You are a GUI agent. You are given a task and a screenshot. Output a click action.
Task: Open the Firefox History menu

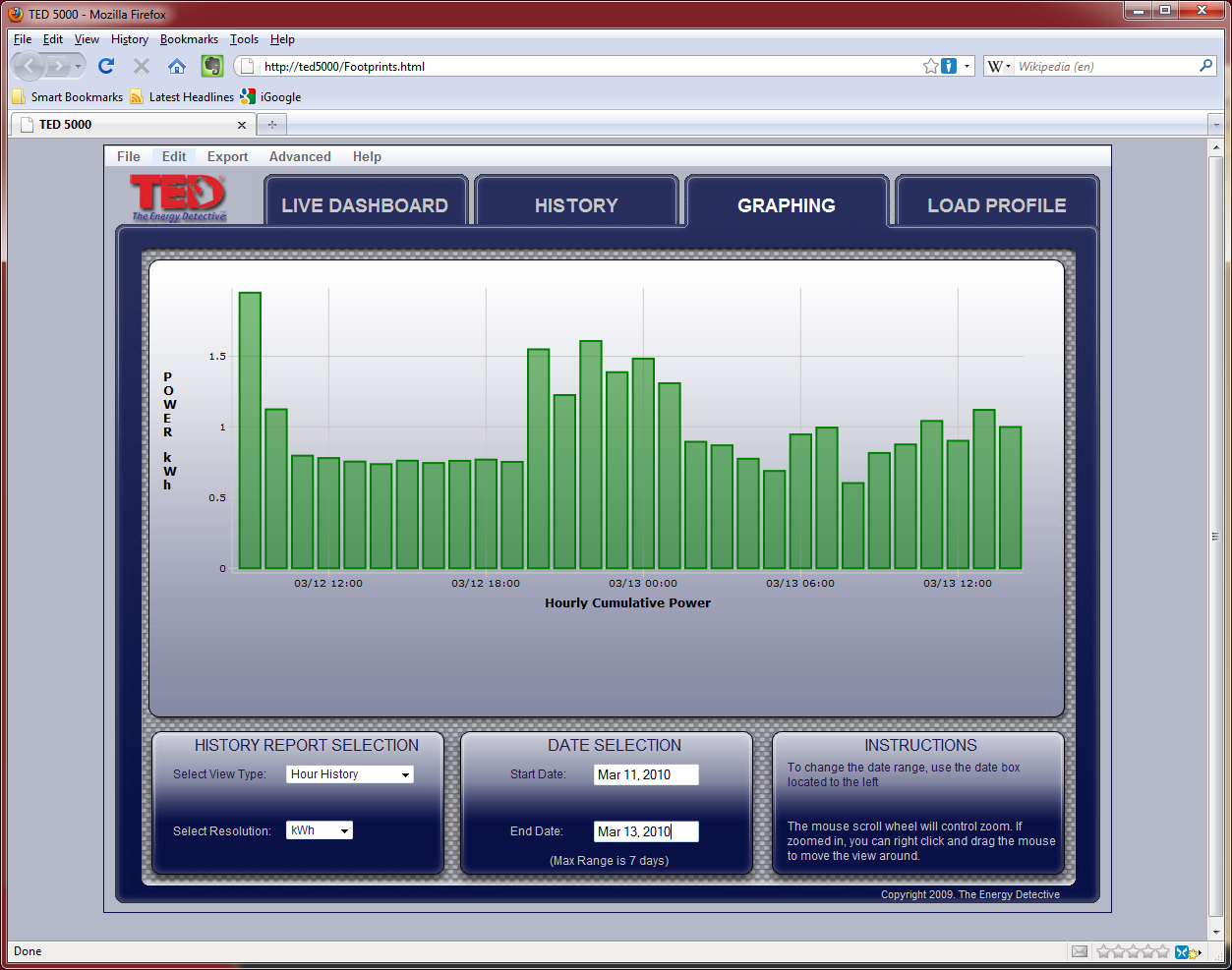[x=129, y=39]
